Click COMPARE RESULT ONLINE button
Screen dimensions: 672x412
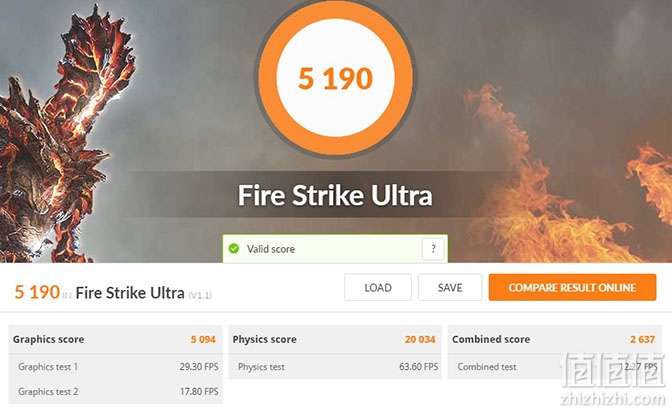tap(572, 287)
